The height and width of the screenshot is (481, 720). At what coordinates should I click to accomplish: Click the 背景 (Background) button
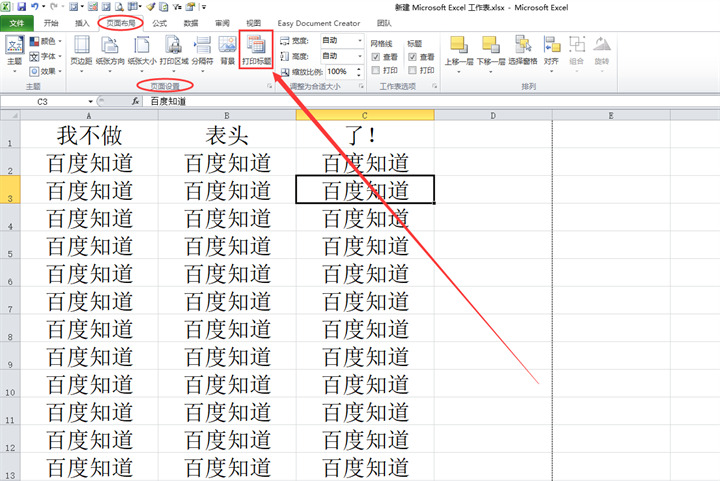(x=228, y=50)
